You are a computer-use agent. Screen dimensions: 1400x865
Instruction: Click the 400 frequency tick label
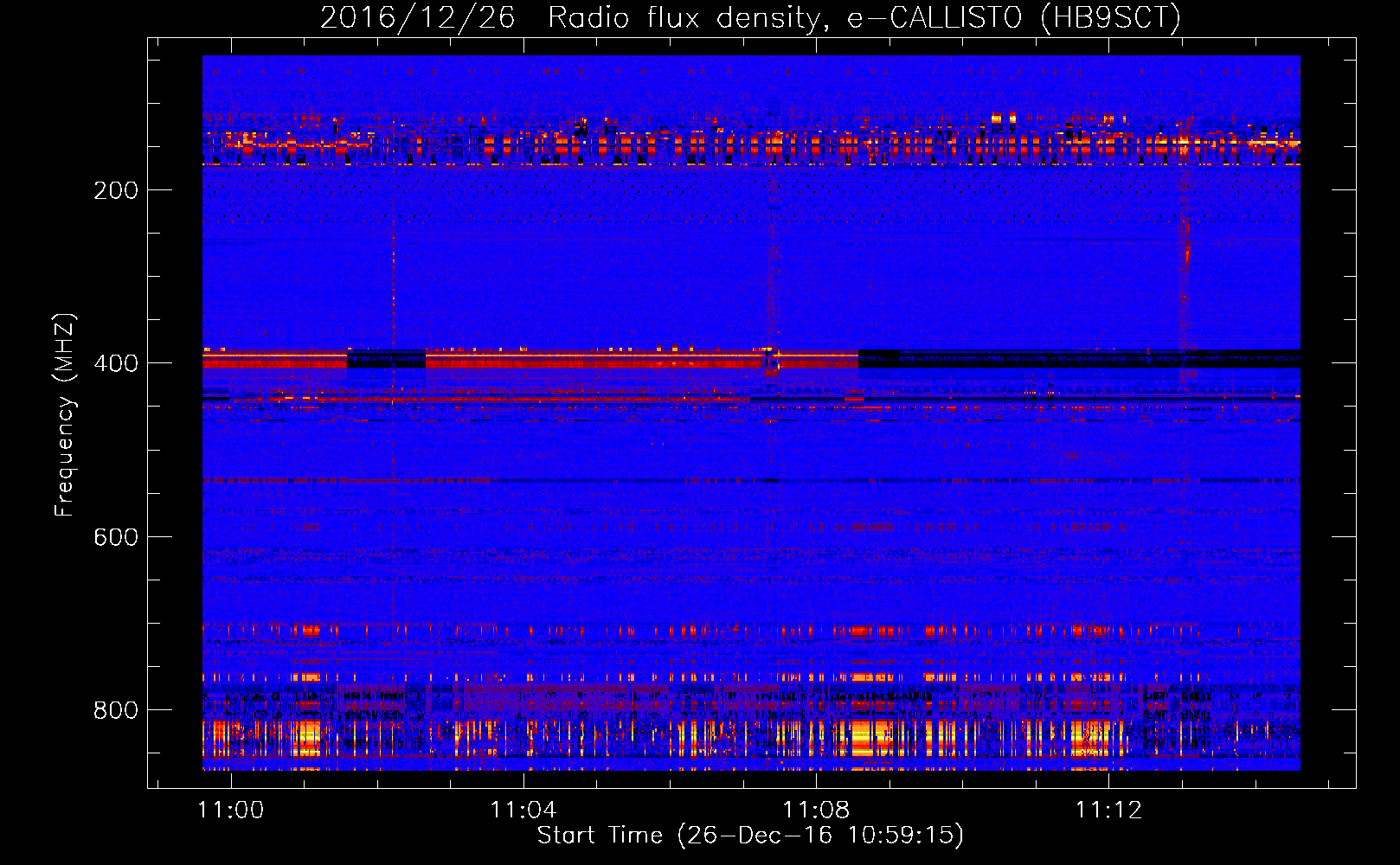tap(116, 363)
